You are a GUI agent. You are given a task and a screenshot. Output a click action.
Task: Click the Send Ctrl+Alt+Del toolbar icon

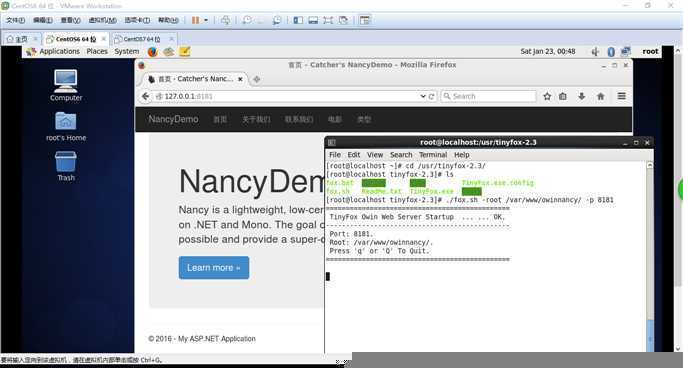pos(225,20)
